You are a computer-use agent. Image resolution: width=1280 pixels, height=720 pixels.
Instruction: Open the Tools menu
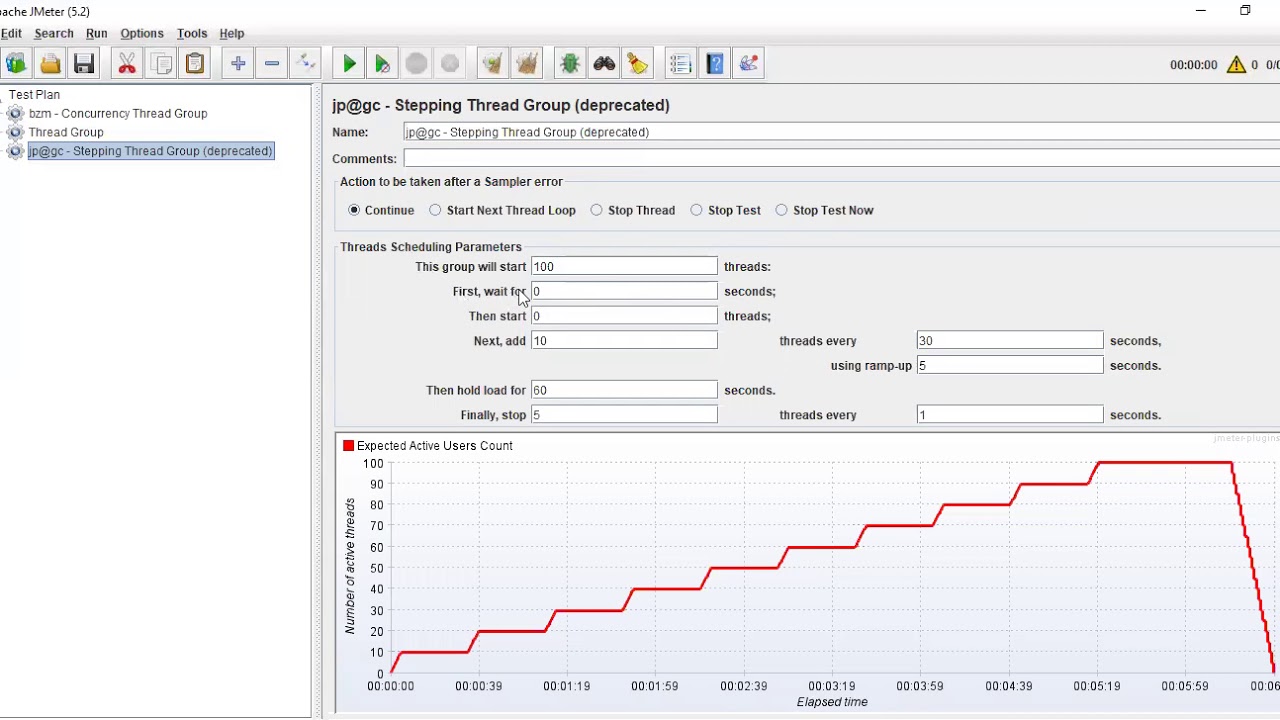click(192, 33)
